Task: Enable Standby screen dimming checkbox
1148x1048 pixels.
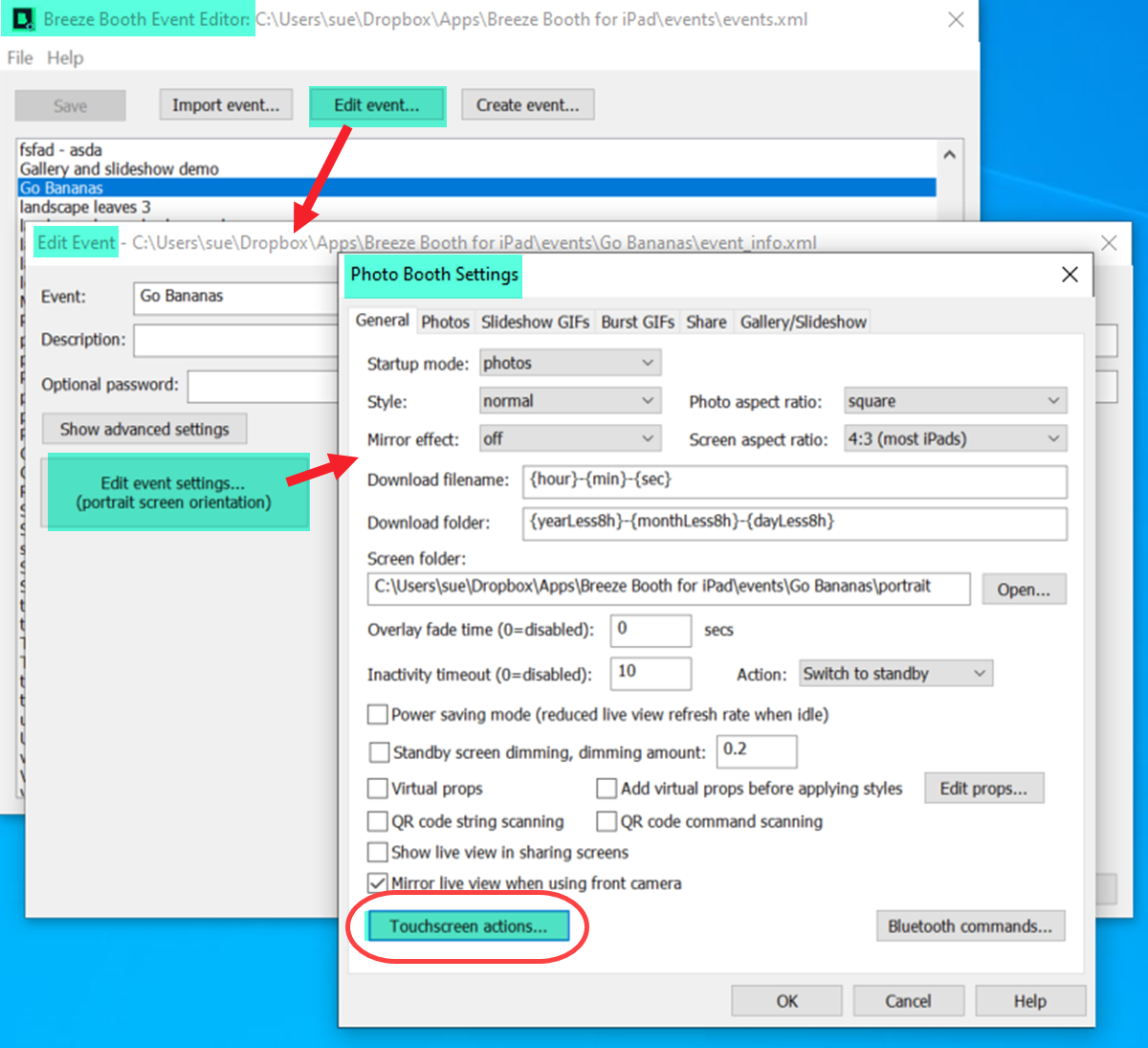Action: 379,752
